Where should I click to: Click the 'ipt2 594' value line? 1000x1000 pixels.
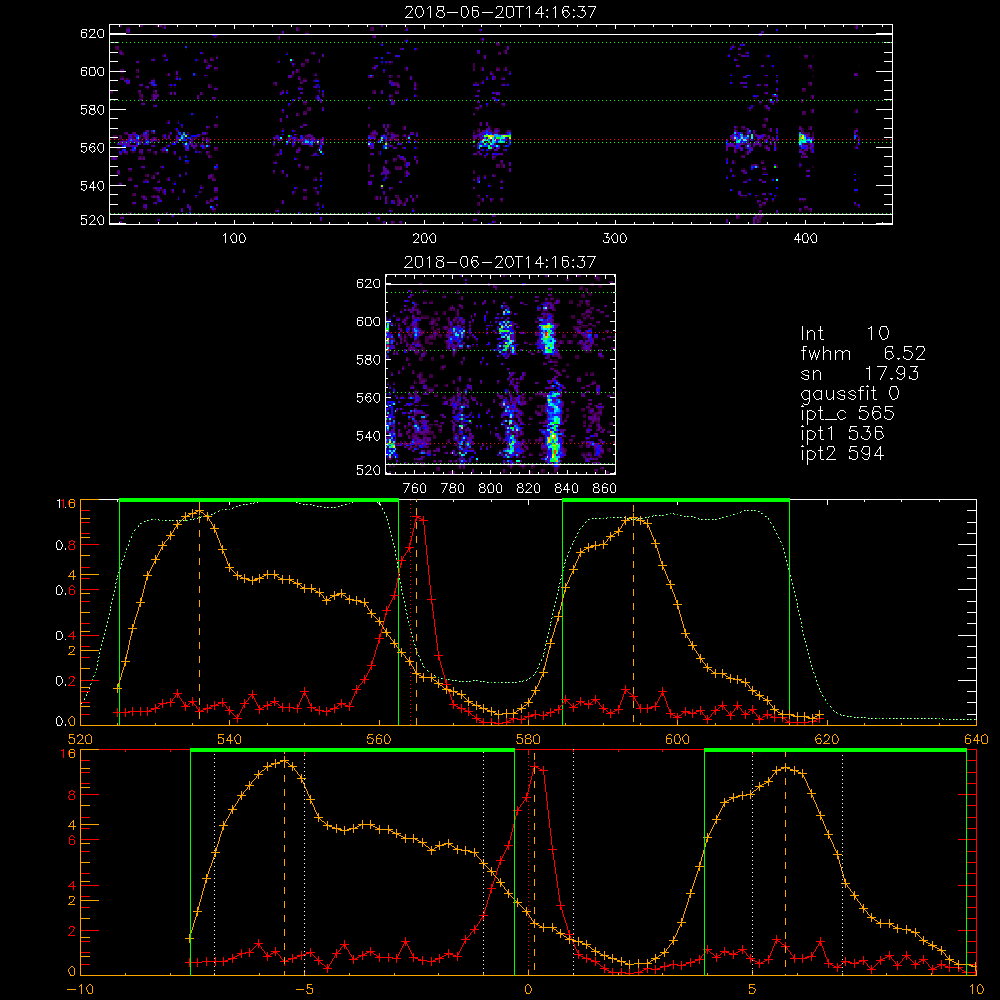[x=842, y=453]
